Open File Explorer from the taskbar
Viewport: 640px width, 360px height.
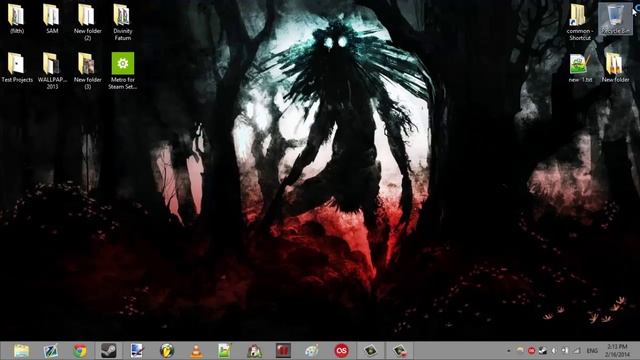click(x=21, y=351)
